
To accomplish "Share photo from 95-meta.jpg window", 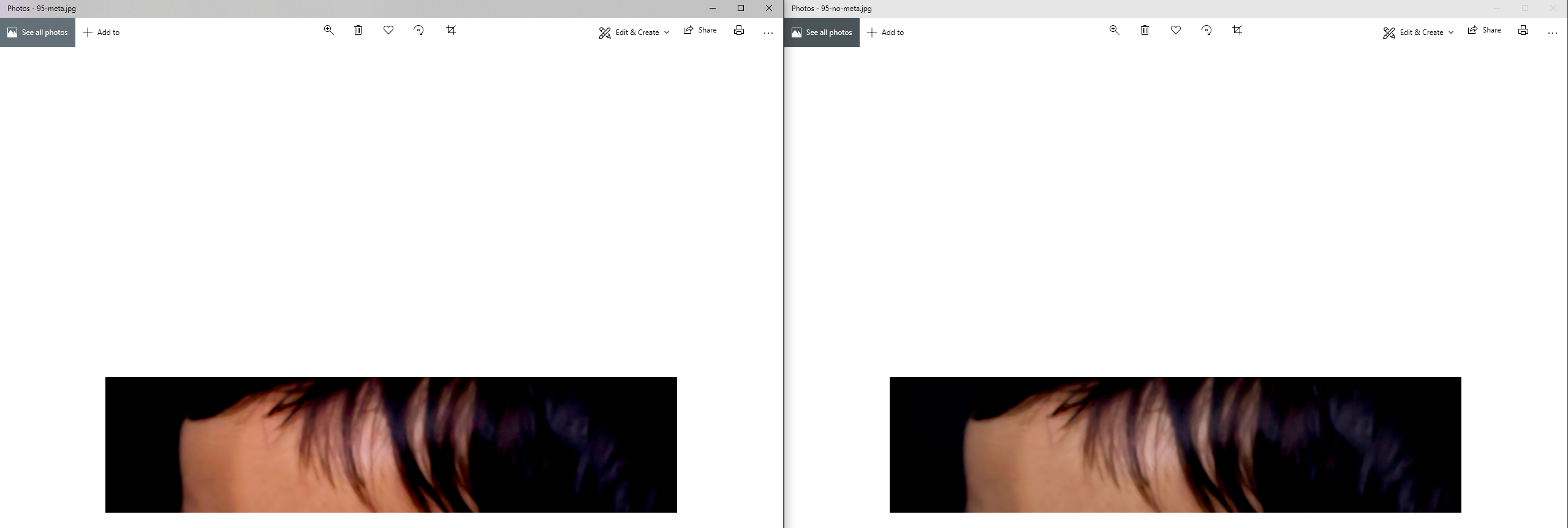I will [x=700, y=30].
